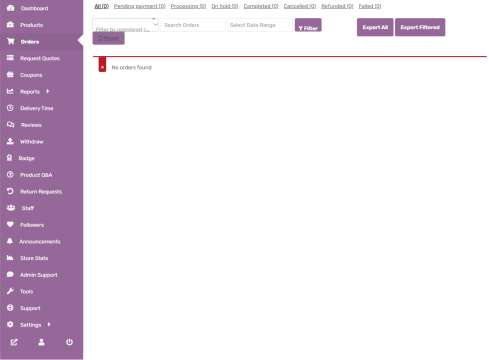Show Completed (0) orders
The image size is (489, 360).
click(261, 6)
